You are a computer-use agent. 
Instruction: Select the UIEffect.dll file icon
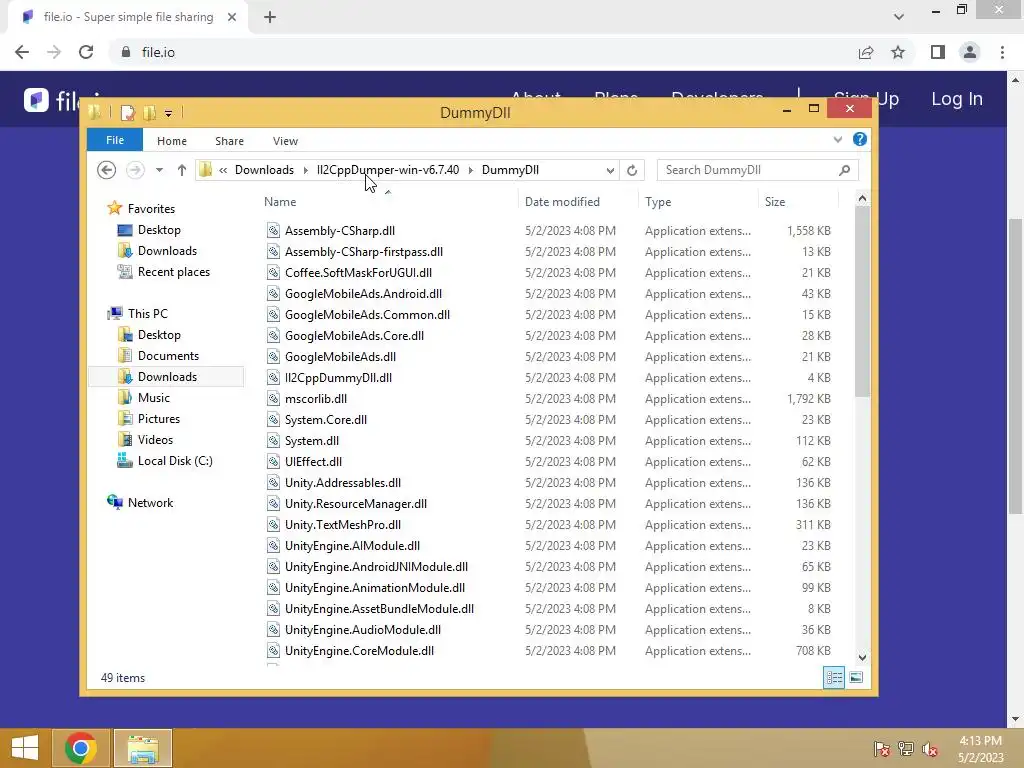274,462
